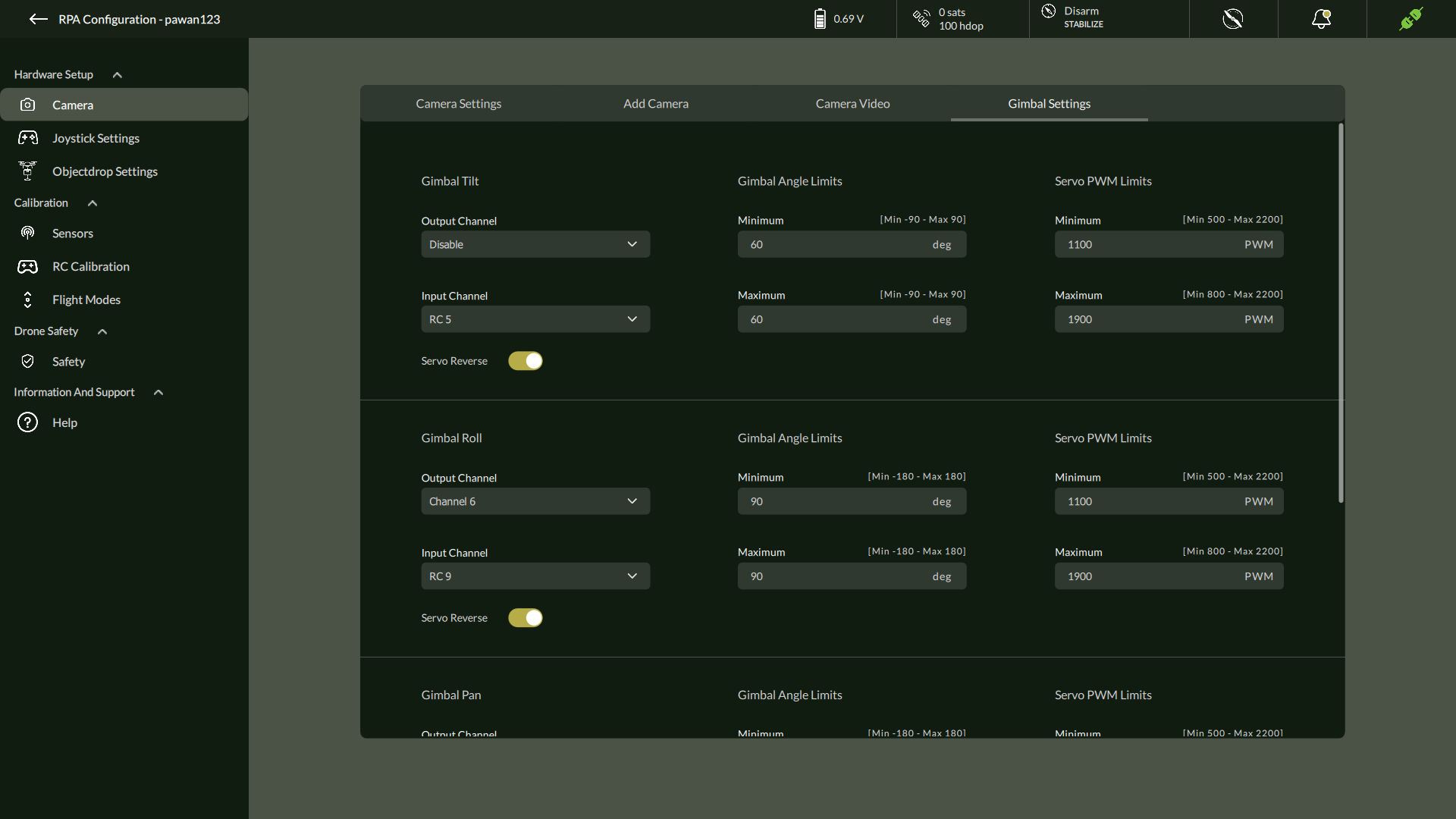Click Gimbal Tilt angle Maximum field
1456x819 pixels.
(852, 319)
